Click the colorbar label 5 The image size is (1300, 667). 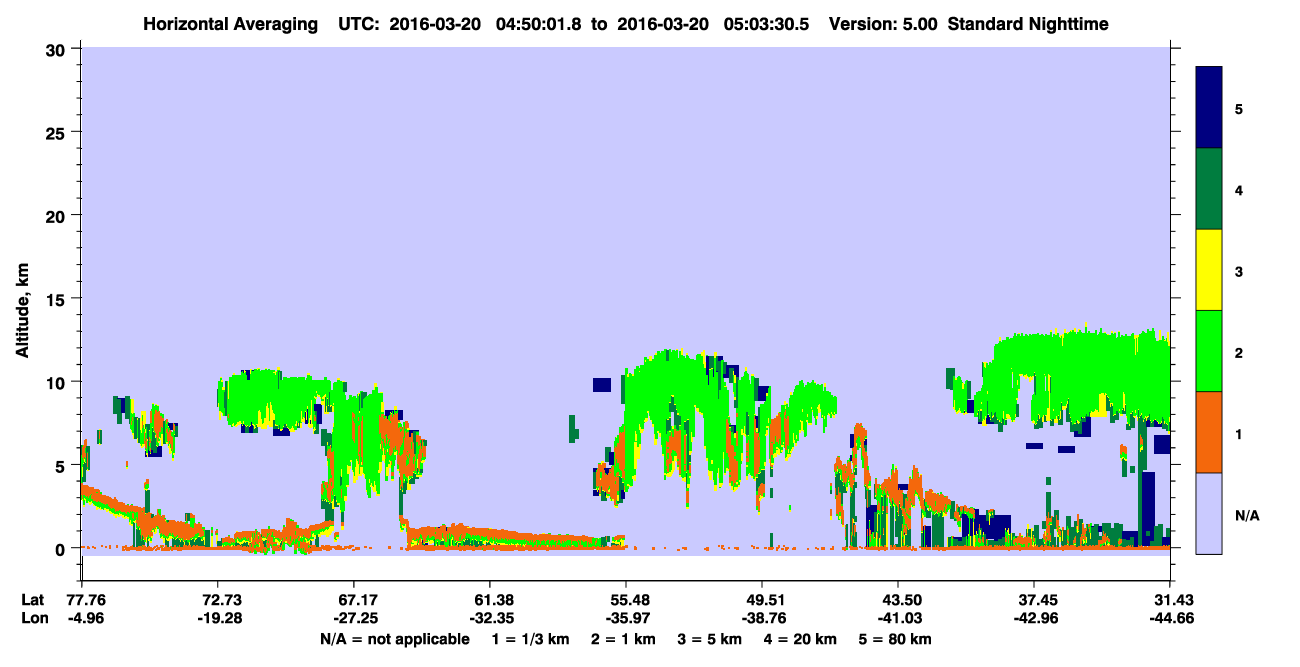tap(1238, 108)
